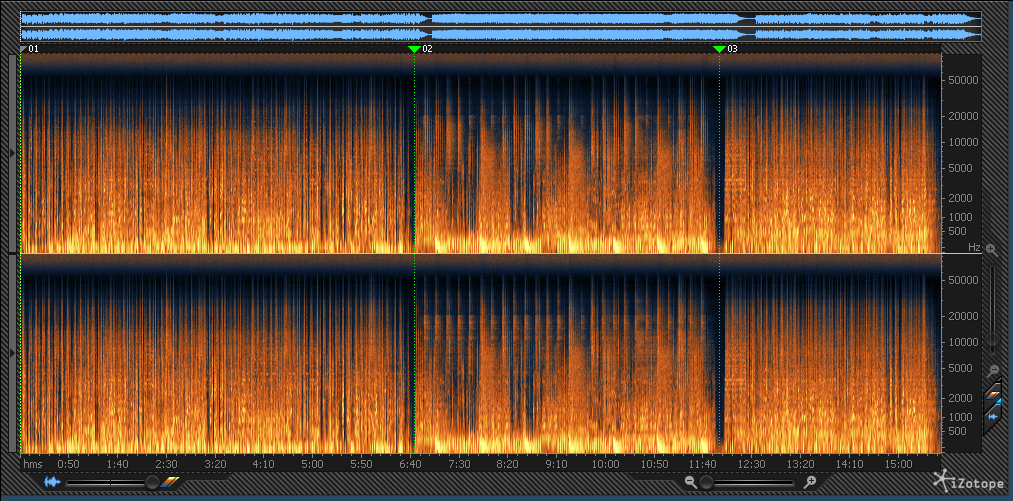Click the hms time format label
Image resolution: width=1013 pixels, height=501 pixels.
[x=33, y=464]
